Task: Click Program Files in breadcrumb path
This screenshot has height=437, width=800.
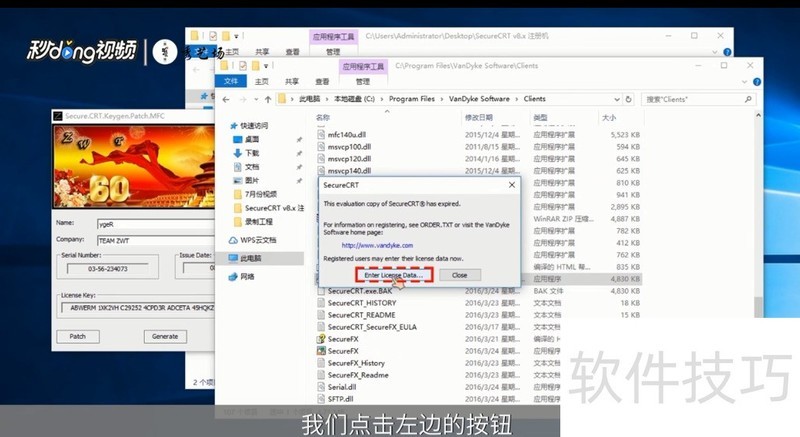Action: [x=412, y=99]
